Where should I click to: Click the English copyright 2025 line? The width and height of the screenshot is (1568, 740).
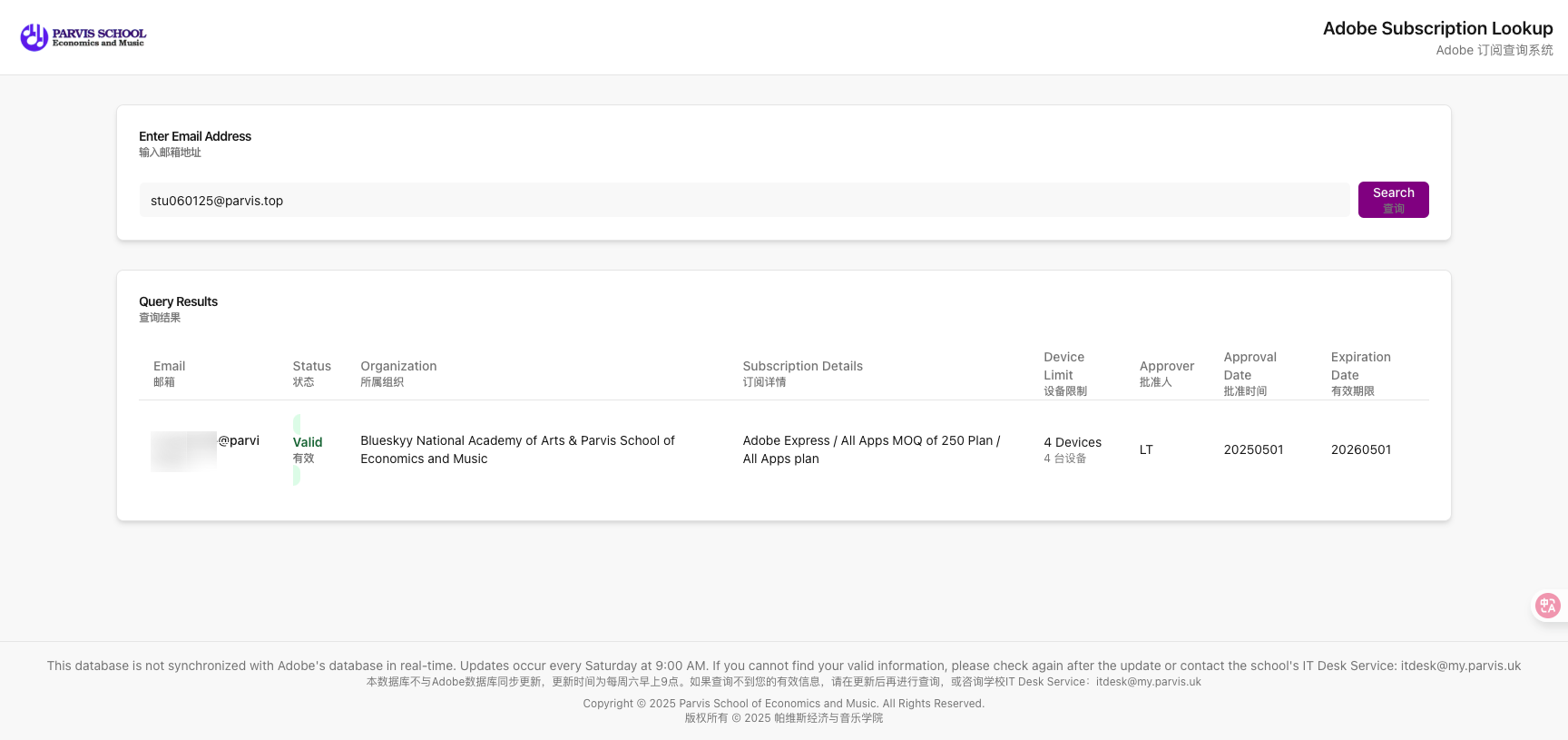784,704
